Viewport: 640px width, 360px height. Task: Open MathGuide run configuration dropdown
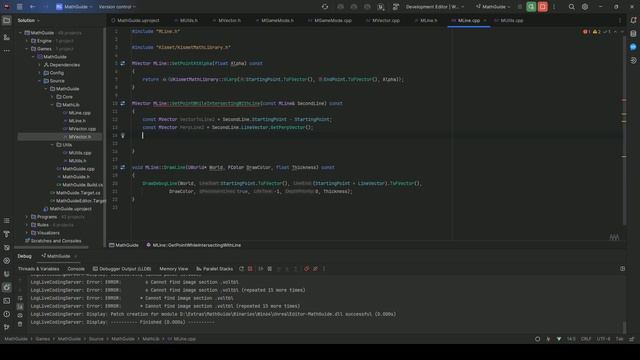tap(493, 7)
